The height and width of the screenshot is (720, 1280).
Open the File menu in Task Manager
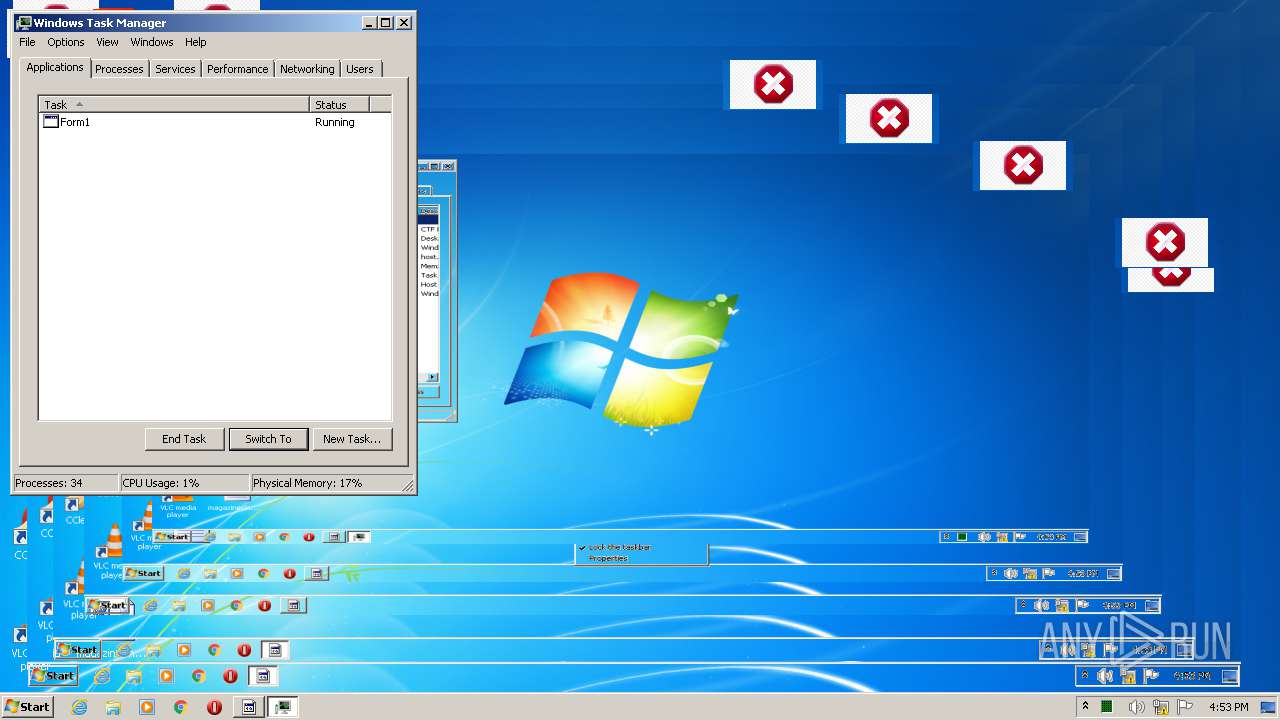tap(27, 42)
